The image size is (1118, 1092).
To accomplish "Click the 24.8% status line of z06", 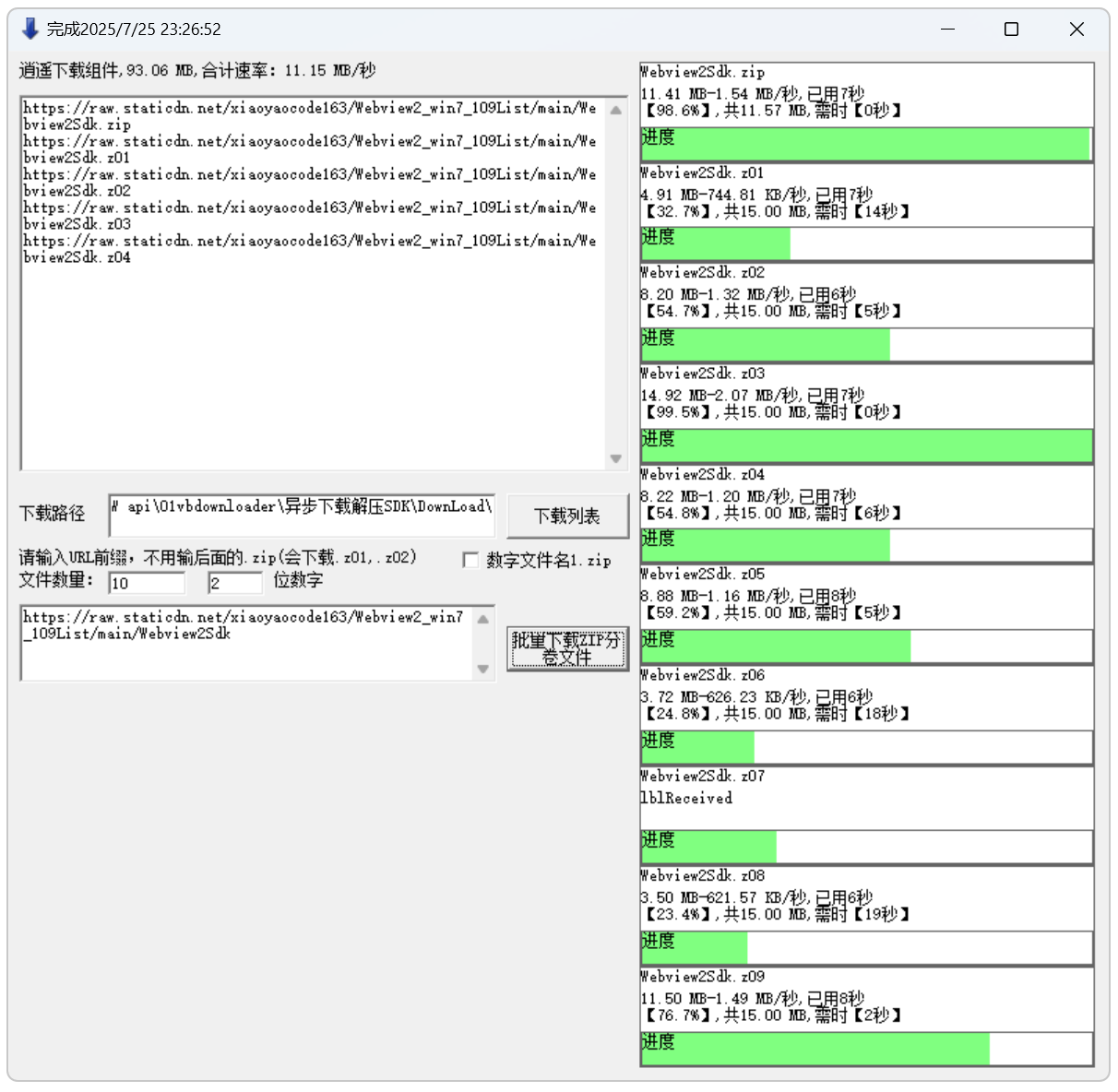I will pyautogui.click(x=776, y=714).
